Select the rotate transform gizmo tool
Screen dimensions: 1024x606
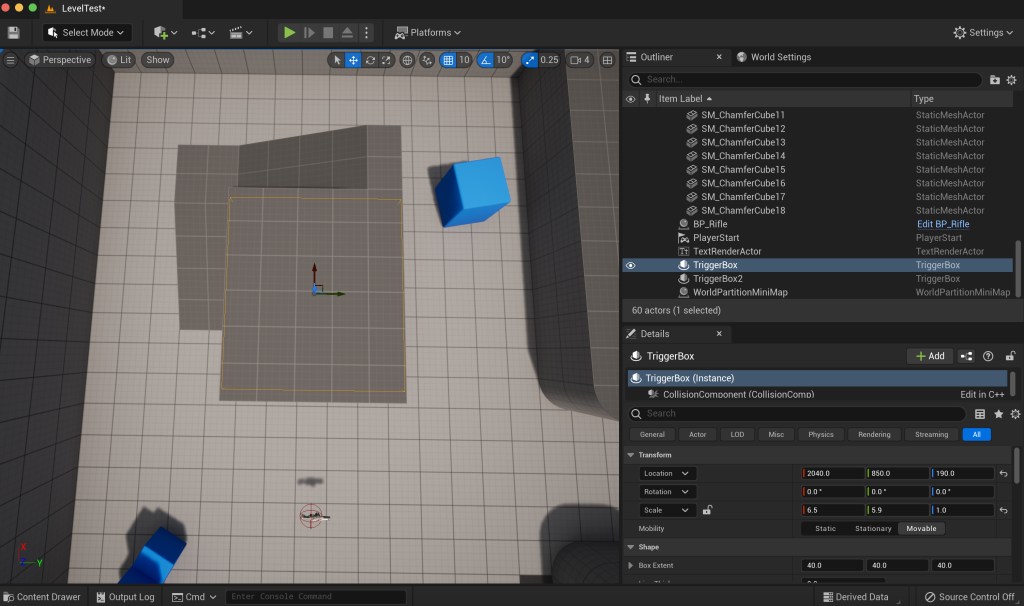point(370,60)
